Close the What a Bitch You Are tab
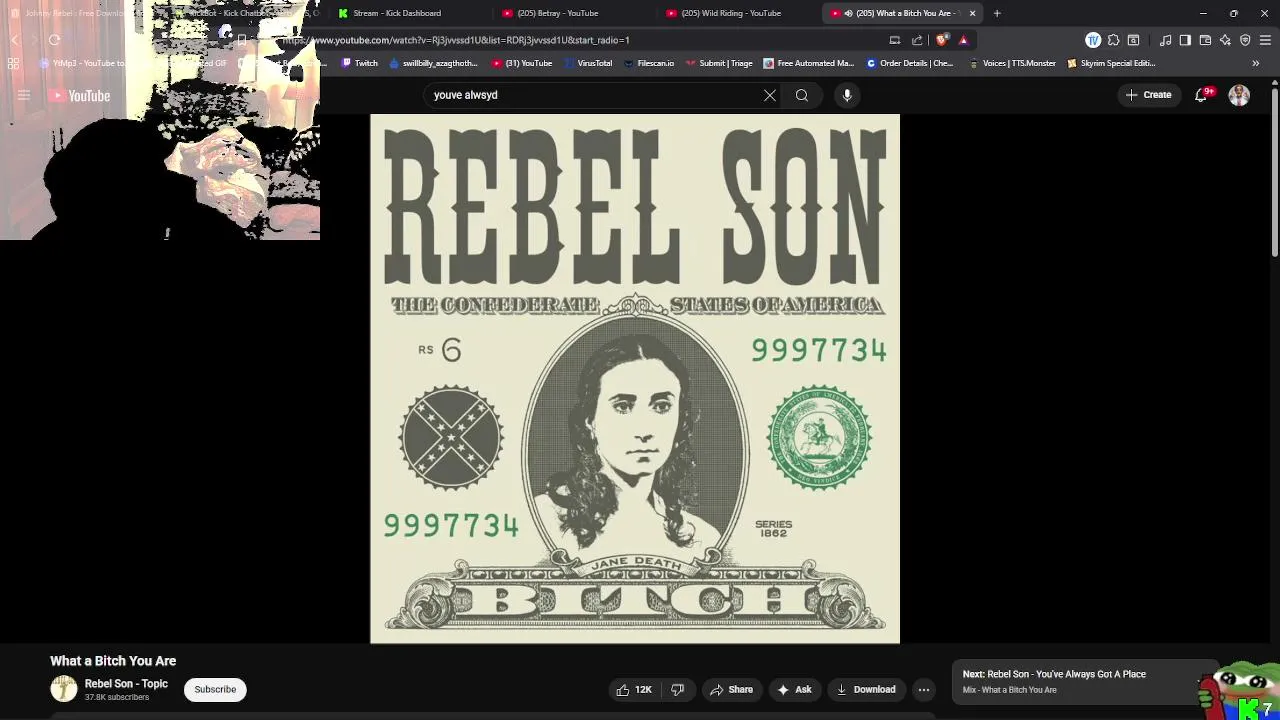 pyautogui.click(x=972, y=13)
